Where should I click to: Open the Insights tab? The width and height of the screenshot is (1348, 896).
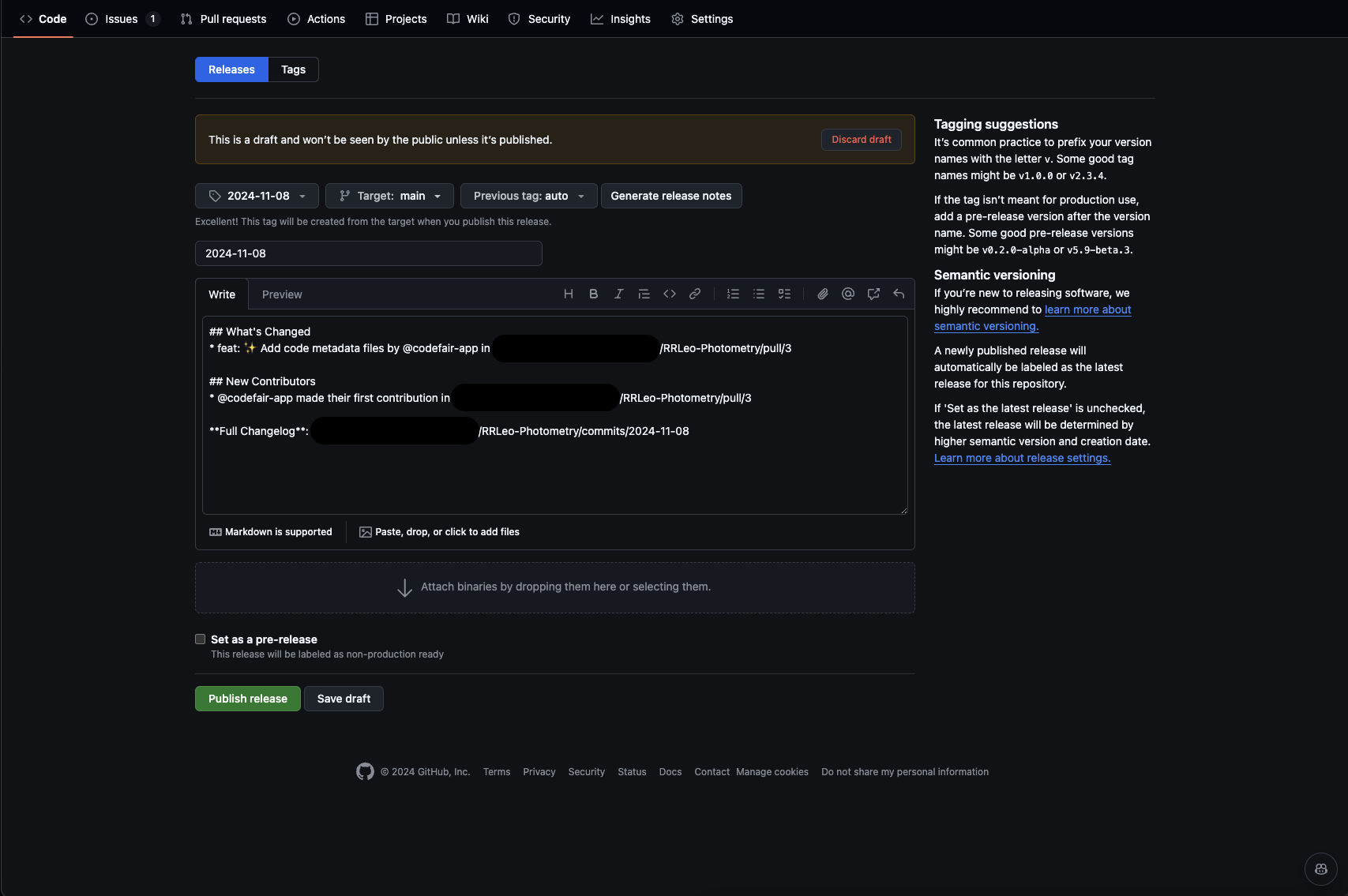[621, 19]
